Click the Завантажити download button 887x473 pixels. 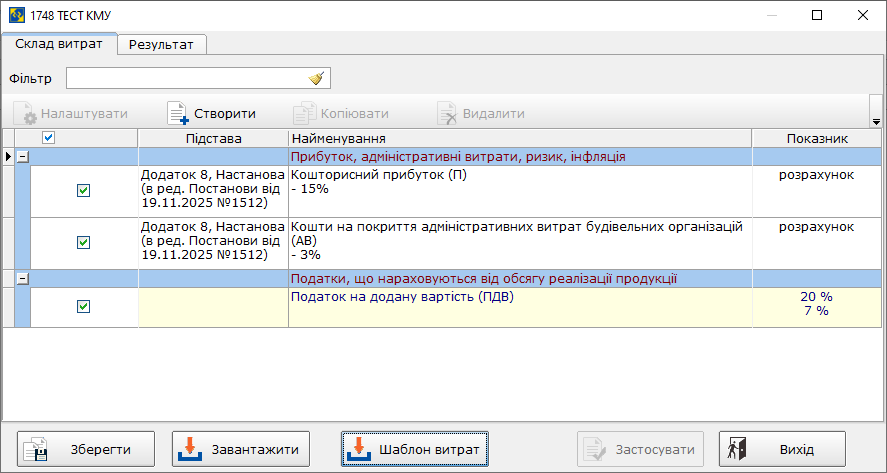point(240,449)
